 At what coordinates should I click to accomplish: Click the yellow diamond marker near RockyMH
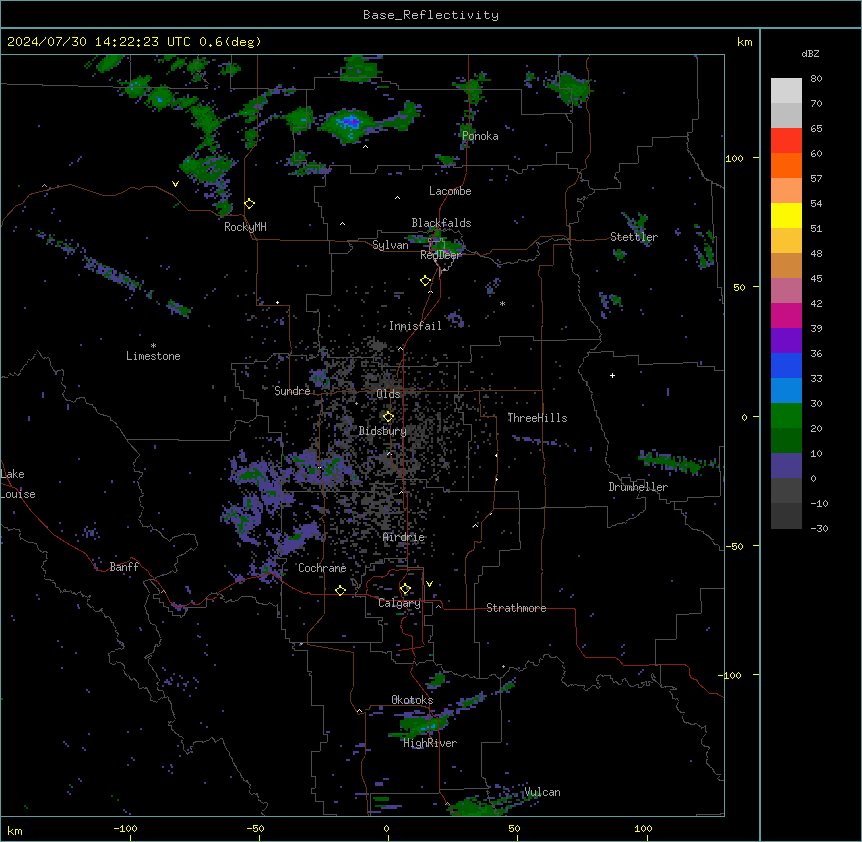coord(250,204)
